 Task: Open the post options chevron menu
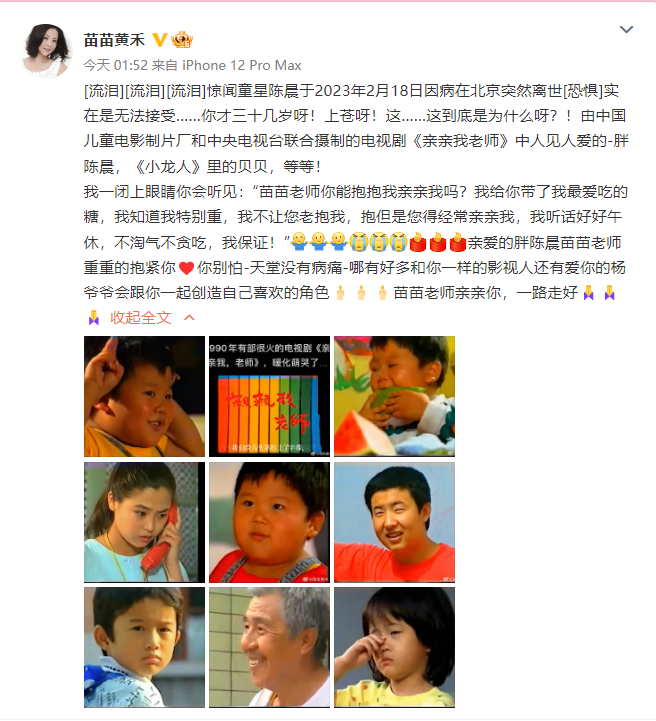[x=626, y=30]
